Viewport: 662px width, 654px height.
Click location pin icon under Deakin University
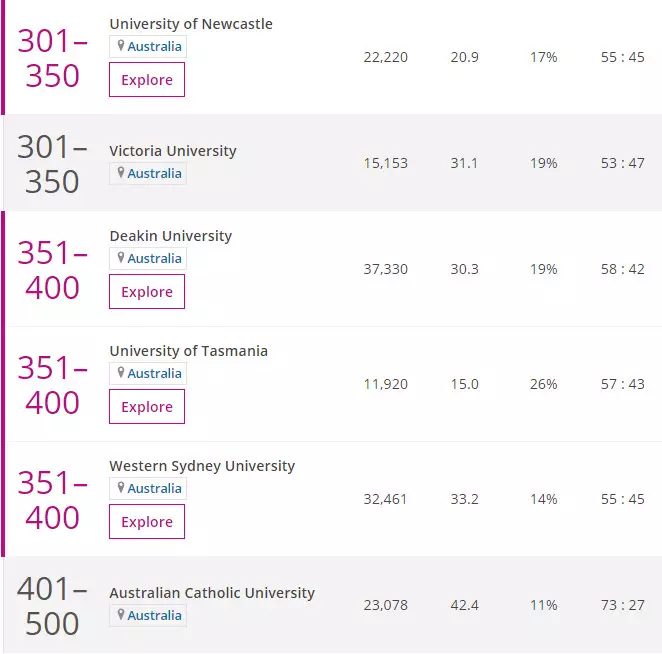coord(121,258)
